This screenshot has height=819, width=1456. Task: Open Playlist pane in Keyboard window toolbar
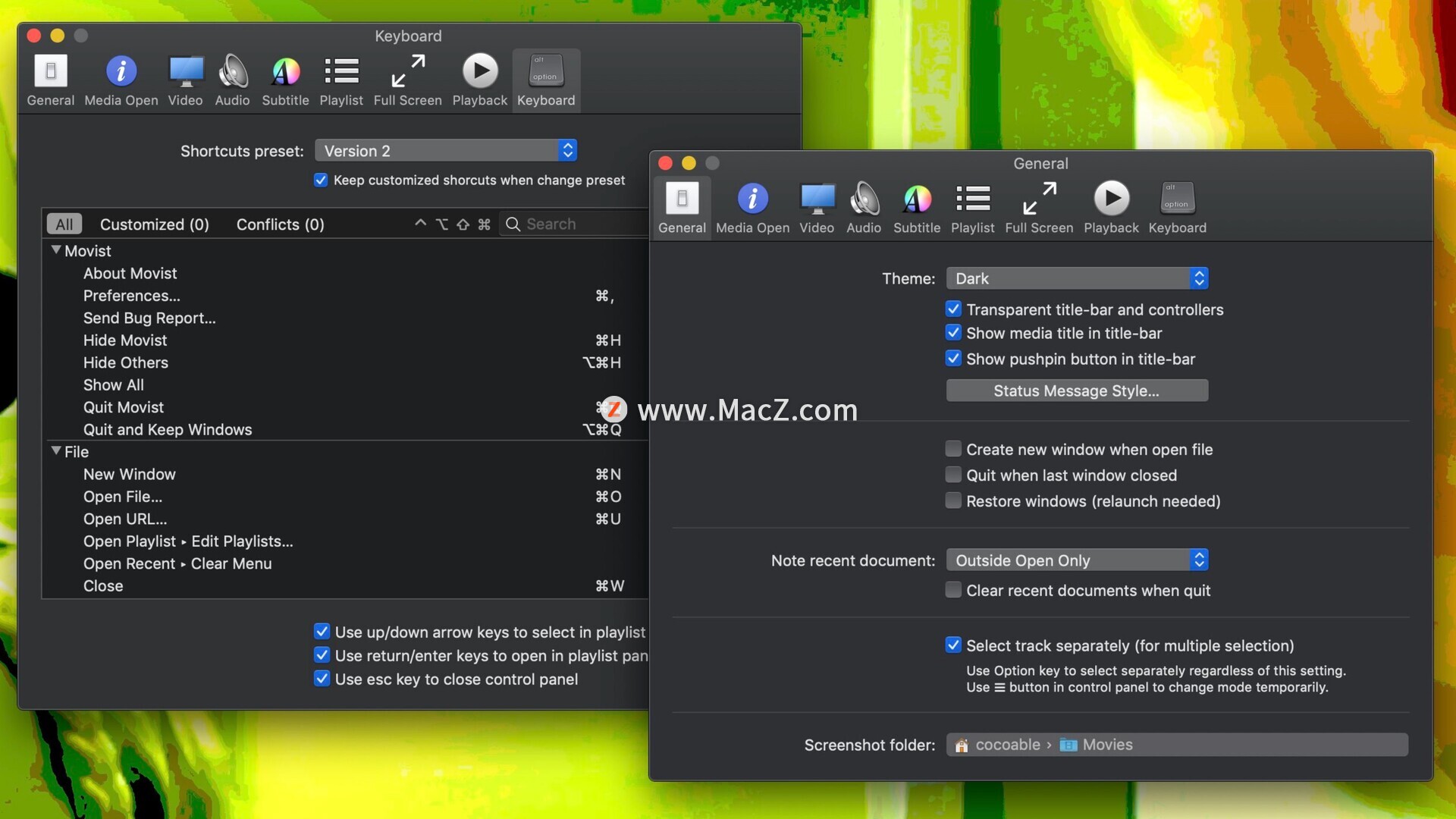(x=341, y=80)
